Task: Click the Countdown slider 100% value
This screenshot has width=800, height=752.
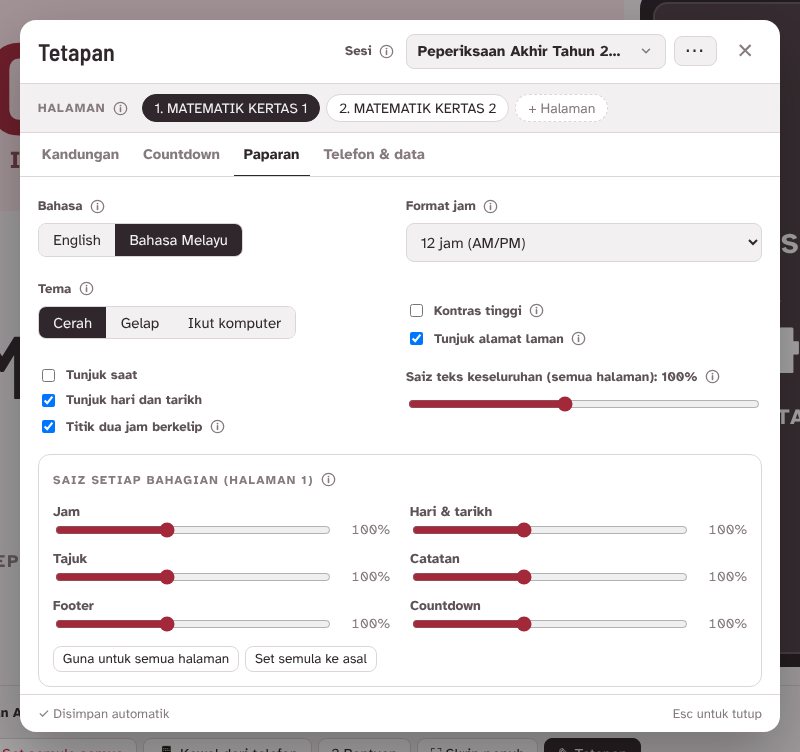Action: 728,624
